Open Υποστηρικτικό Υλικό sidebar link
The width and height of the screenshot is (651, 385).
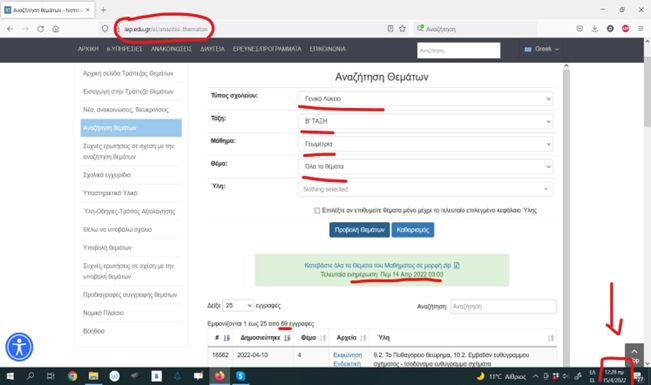(110, 193)
